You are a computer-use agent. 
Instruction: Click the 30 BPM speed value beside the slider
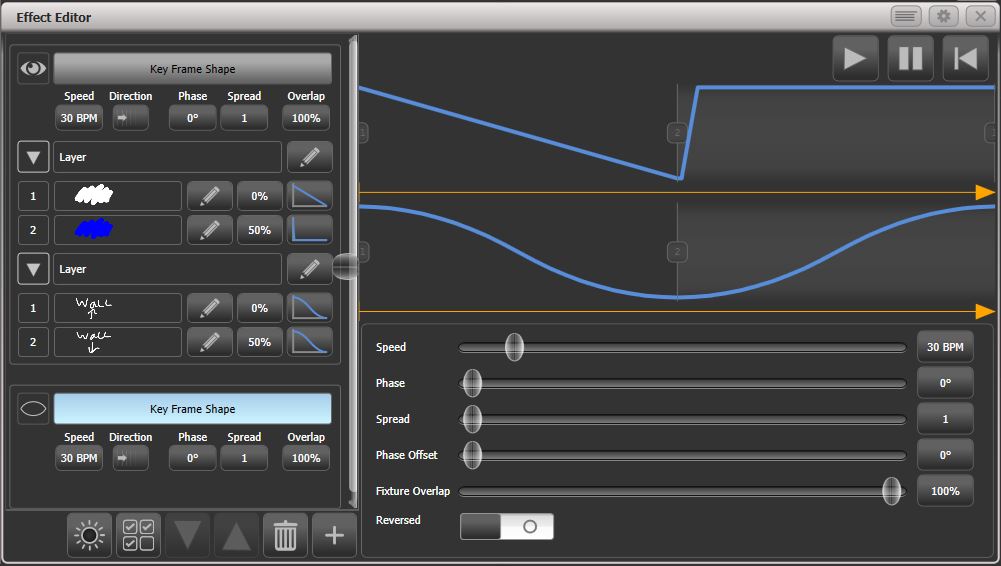click(x=945, y=347)
